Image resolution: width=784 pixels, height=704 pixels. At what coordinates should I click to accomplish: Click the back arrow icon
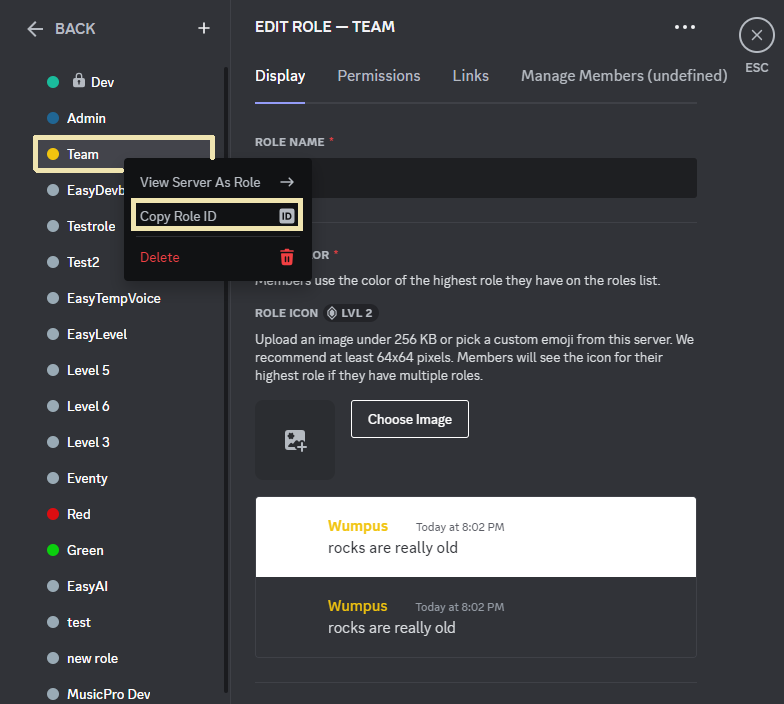tap(35, 29)
